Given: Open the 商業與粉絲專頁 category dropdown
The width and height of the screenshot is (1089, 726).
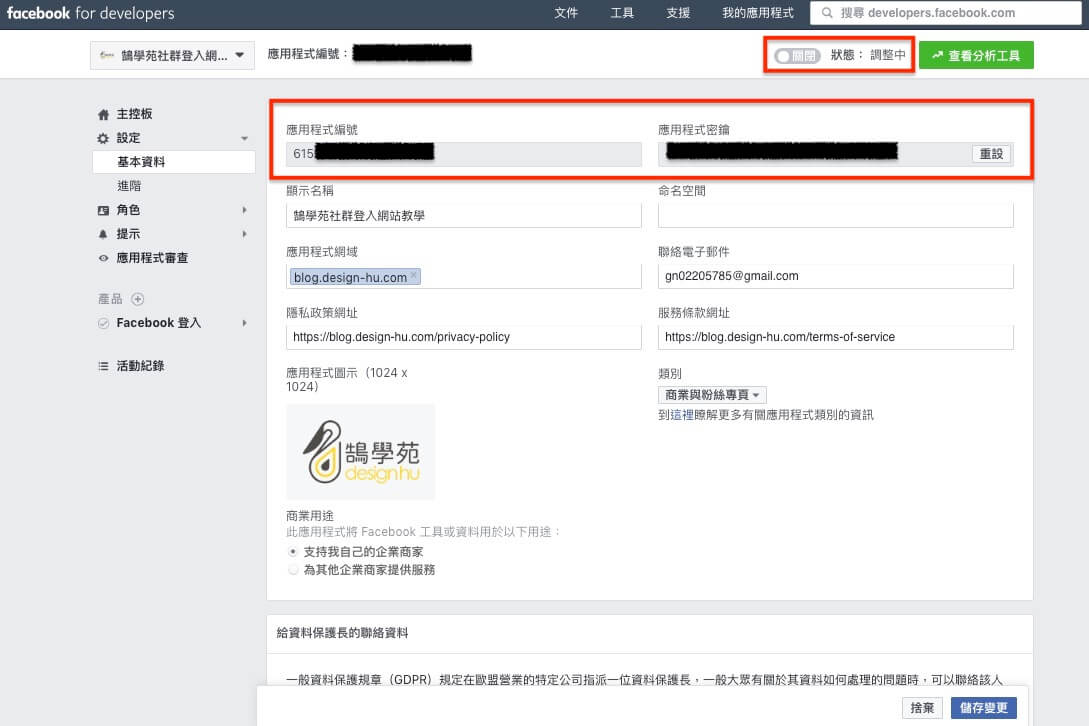Looking at the screenshot, I should (712, 395).
